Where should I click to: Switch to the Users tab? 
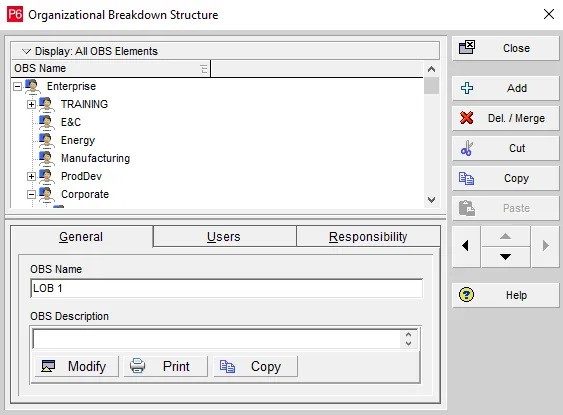(224, 237)
